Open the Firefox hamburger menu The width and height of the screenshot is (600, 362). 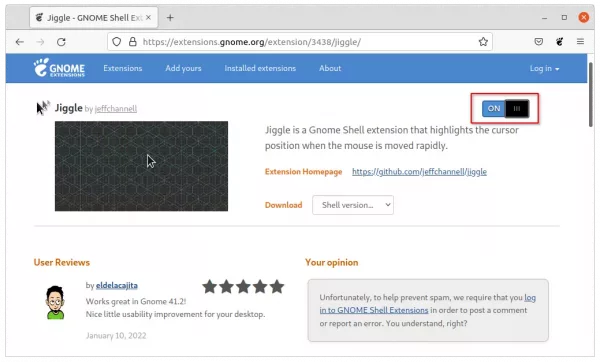(x=580, y=42)
